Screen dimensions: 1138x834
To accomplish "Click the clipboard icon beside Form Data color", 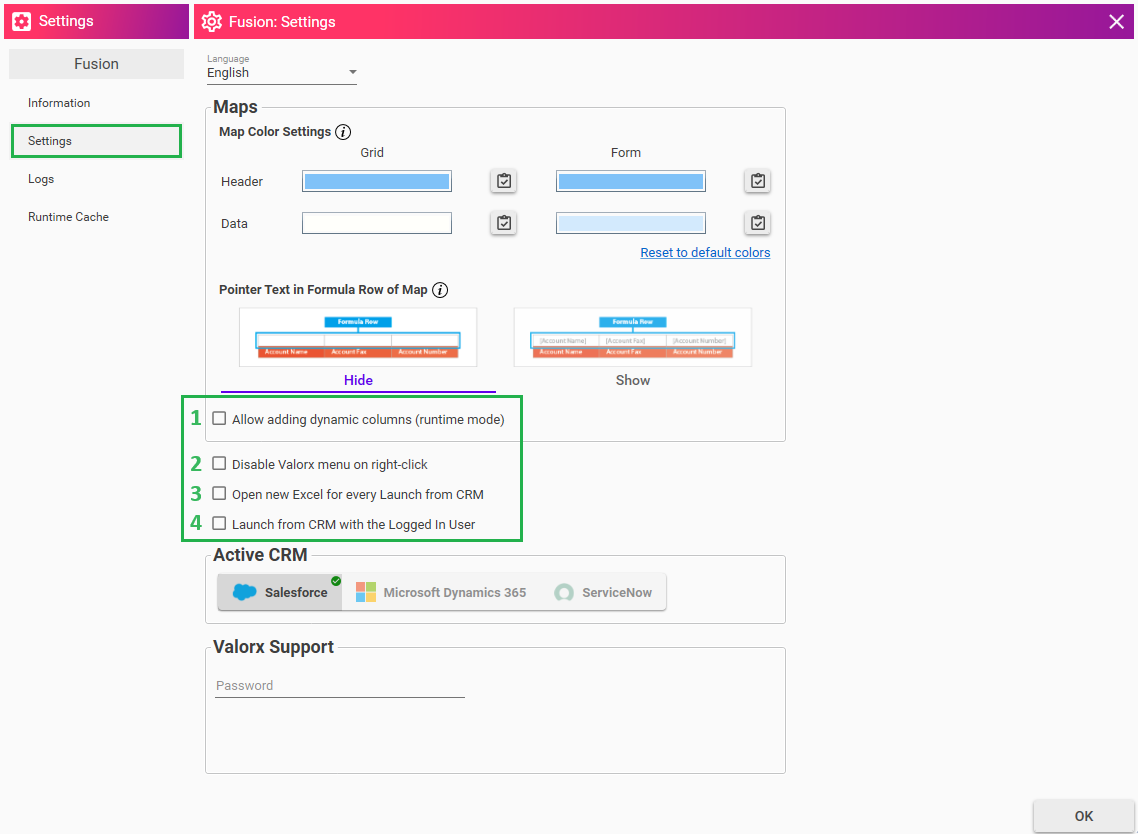I will coord(758,223).
